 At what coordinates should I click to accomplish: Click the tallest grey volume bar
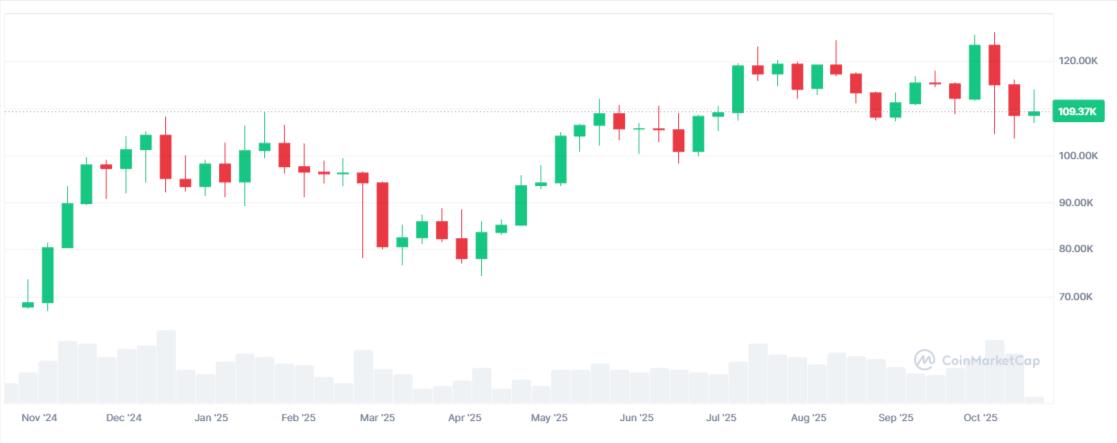(166, 365)
